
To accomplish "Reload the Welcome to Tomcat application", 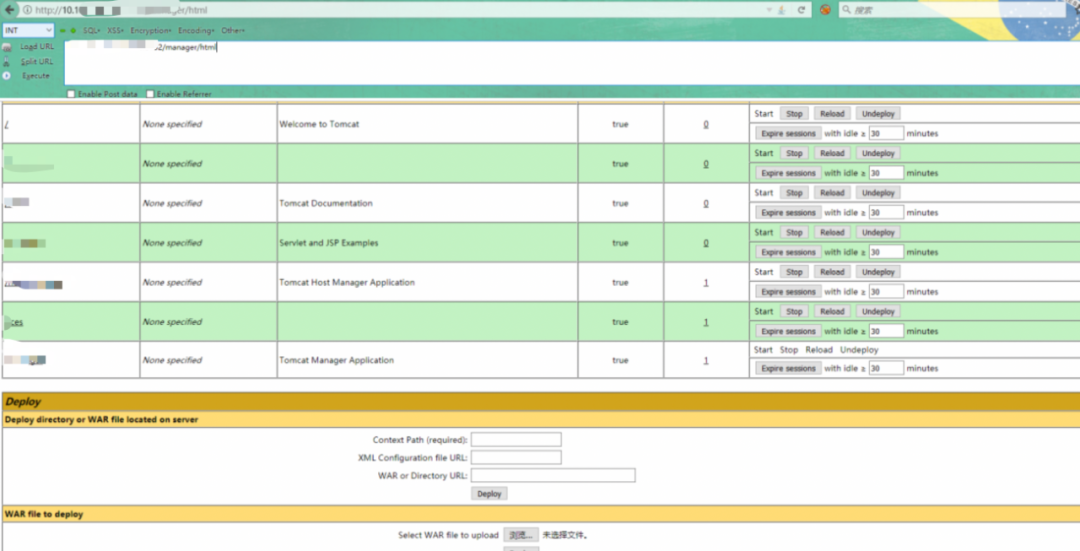I will pyautogui.click(x=832, y=114).
